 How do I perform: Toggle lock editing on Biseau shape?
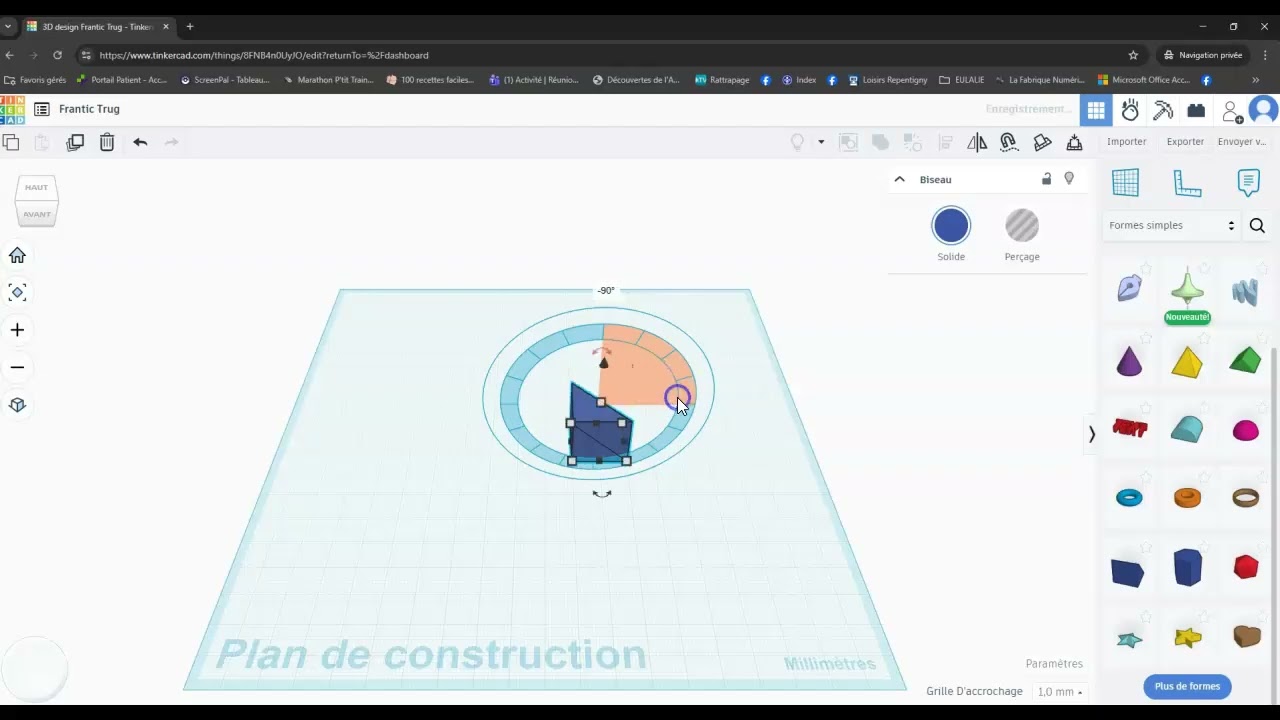pyautogui.click(x=1046, y=179)
